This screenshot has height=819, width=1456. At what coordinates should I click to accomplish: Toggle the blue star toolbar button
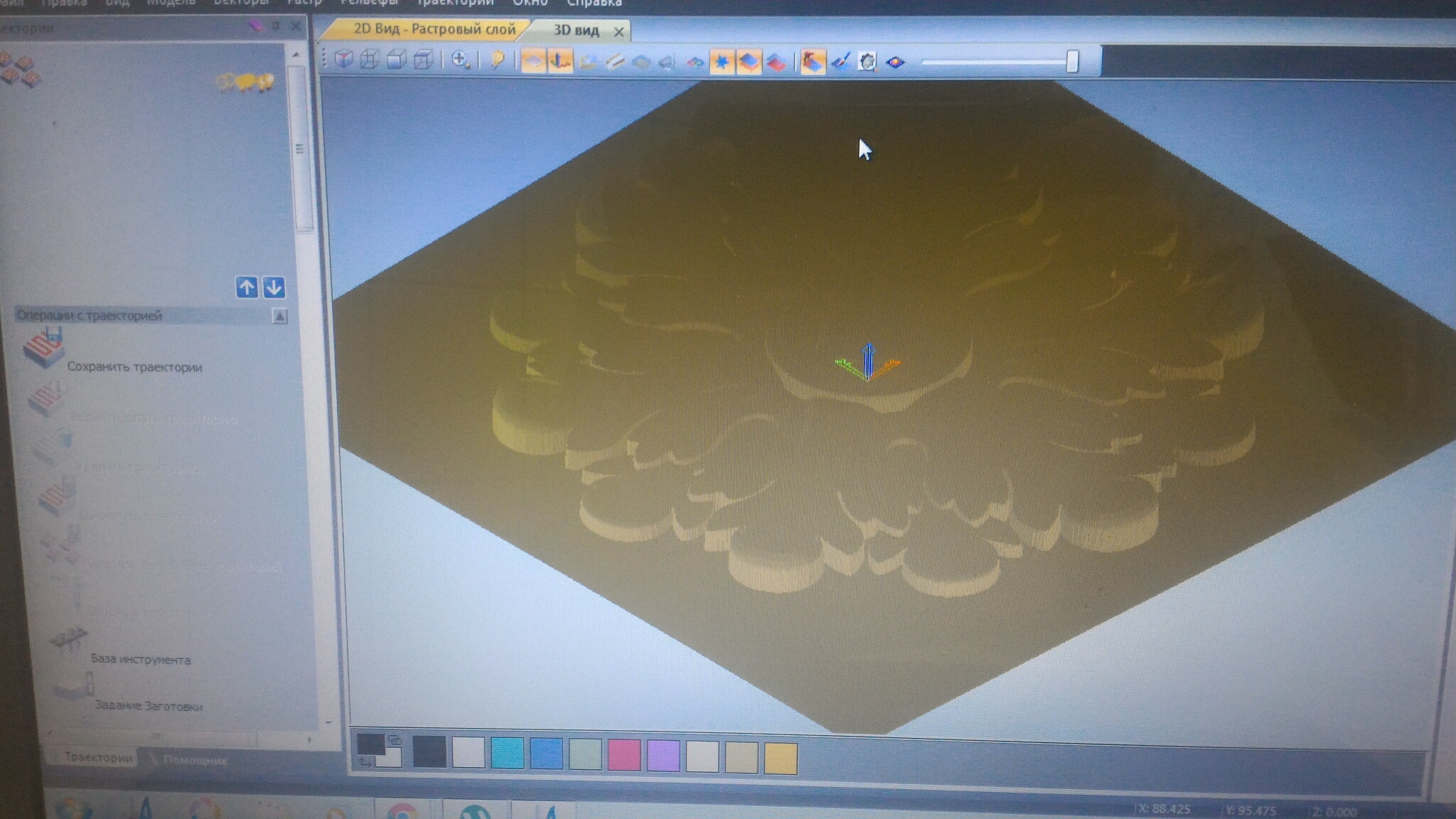[722, 62]
